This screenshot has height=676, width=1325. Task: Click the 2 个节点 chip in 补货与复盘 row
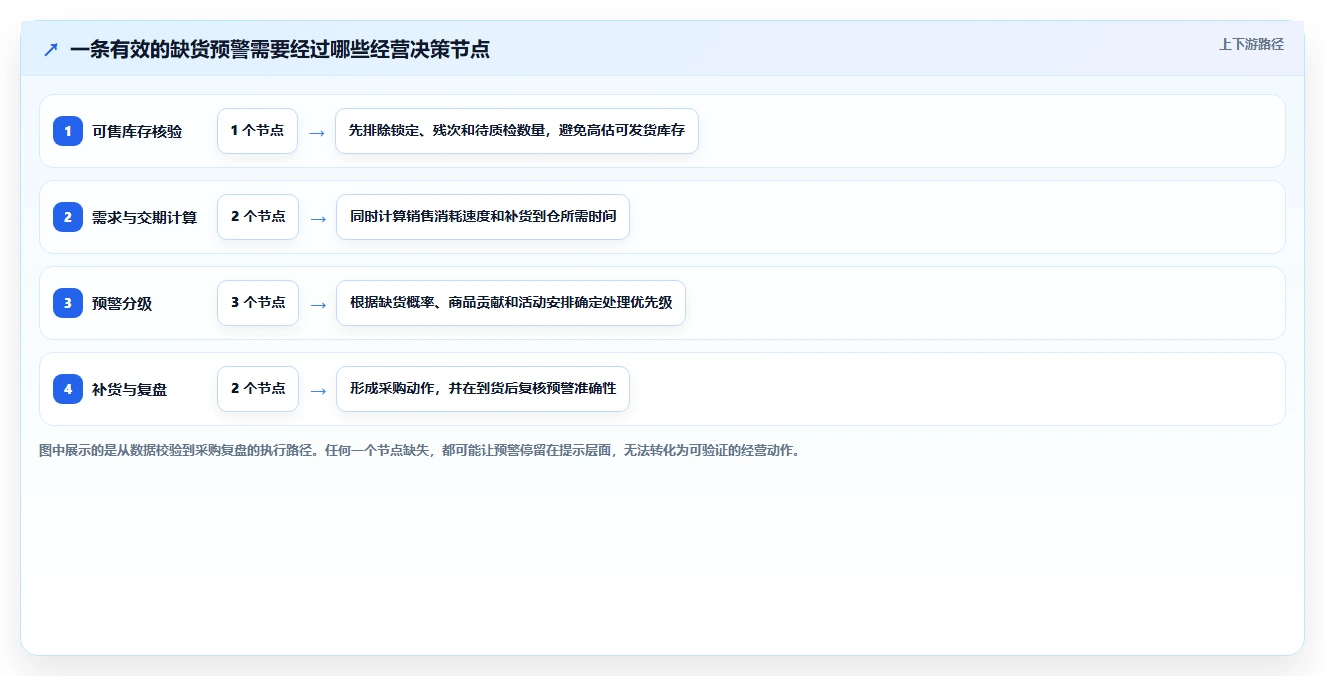point(258,389)
